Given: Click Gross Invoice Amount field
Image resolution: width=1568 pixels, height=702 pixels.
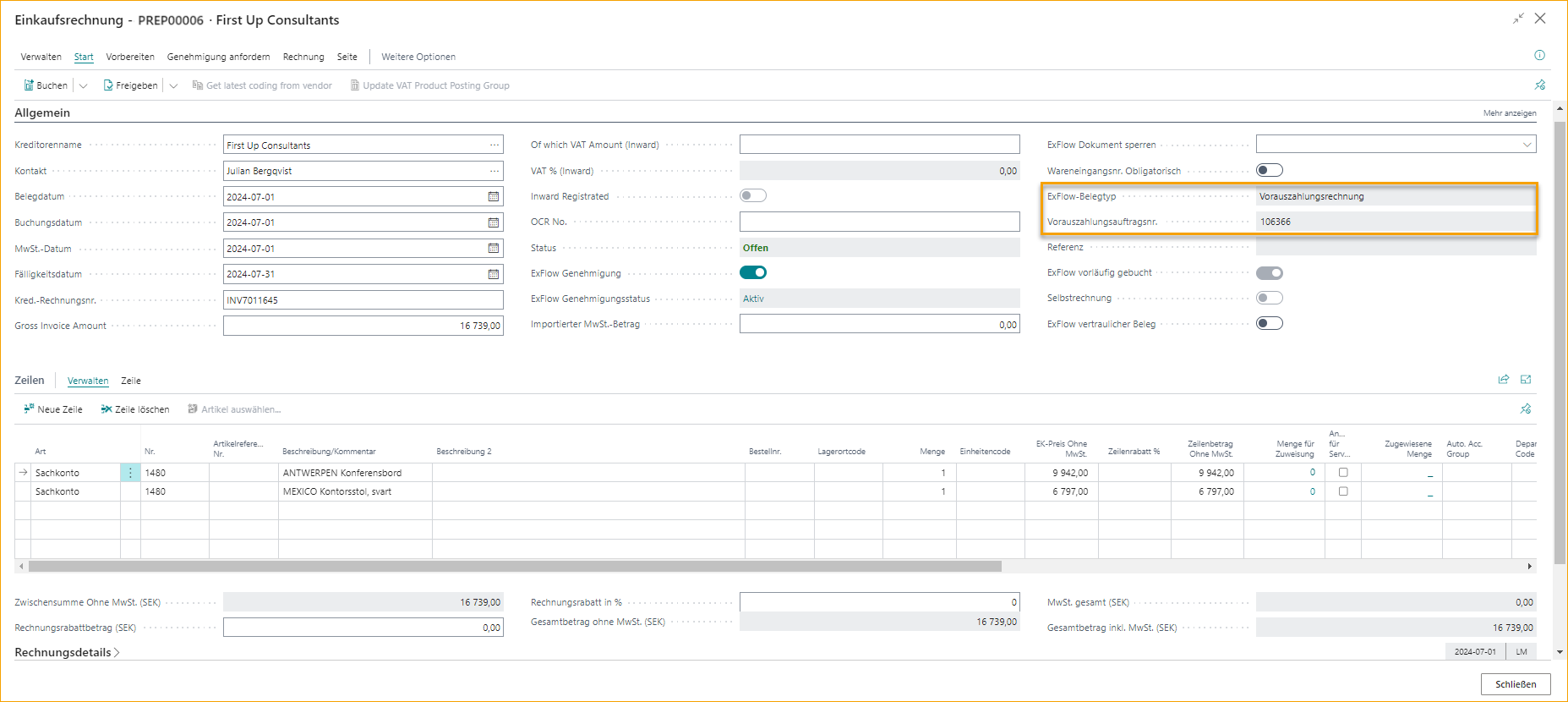Looking at the screenshot, I should [363, 326].
